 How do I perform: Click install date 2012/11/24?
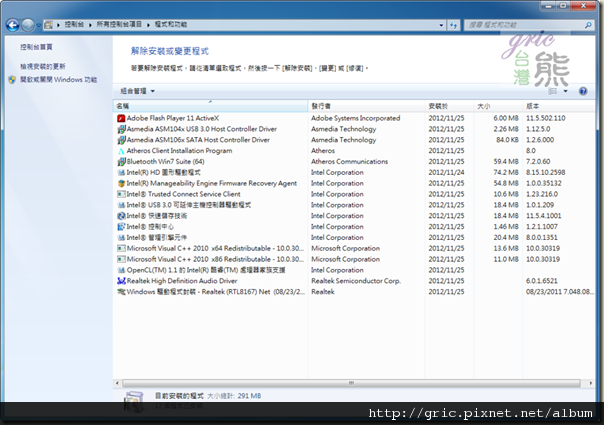[x=446, y=173]
